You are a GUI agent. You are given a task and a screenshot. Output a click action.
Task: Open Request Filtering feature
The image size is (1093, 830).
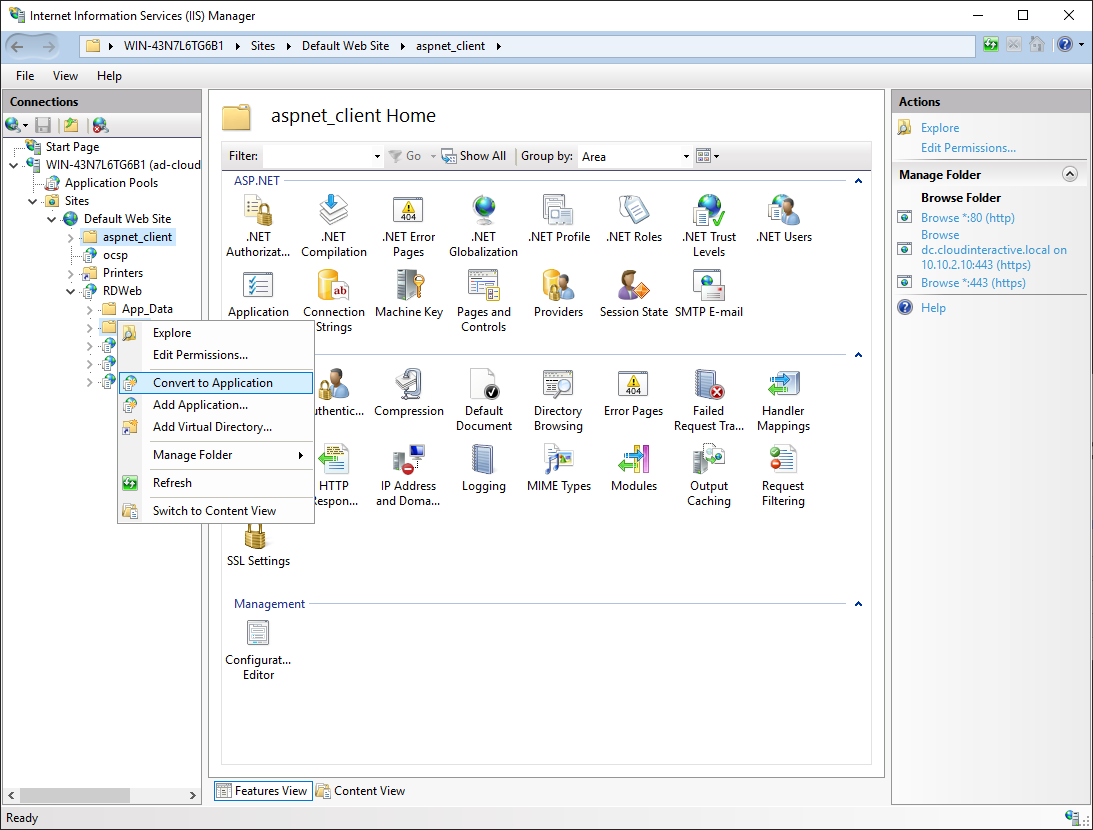(x=784, y=475)
